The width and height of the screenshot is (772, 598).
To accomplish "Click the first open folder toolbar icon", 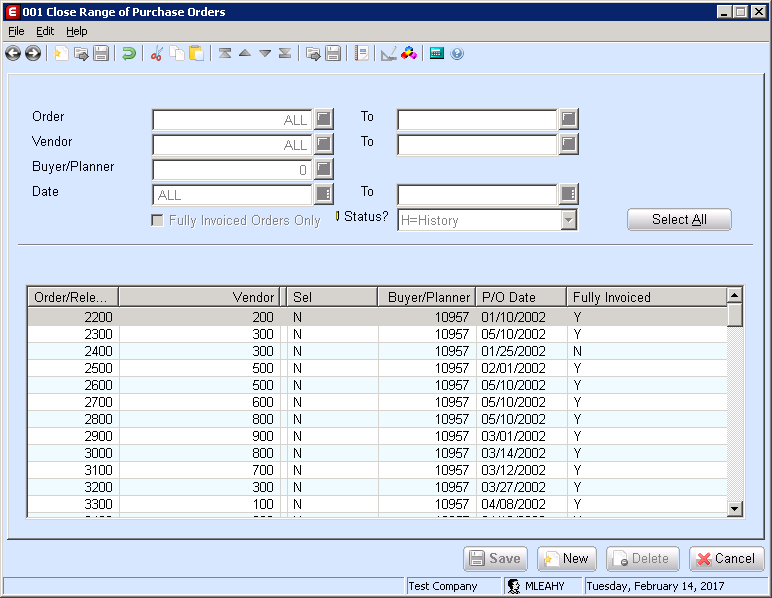I will 81,53.
